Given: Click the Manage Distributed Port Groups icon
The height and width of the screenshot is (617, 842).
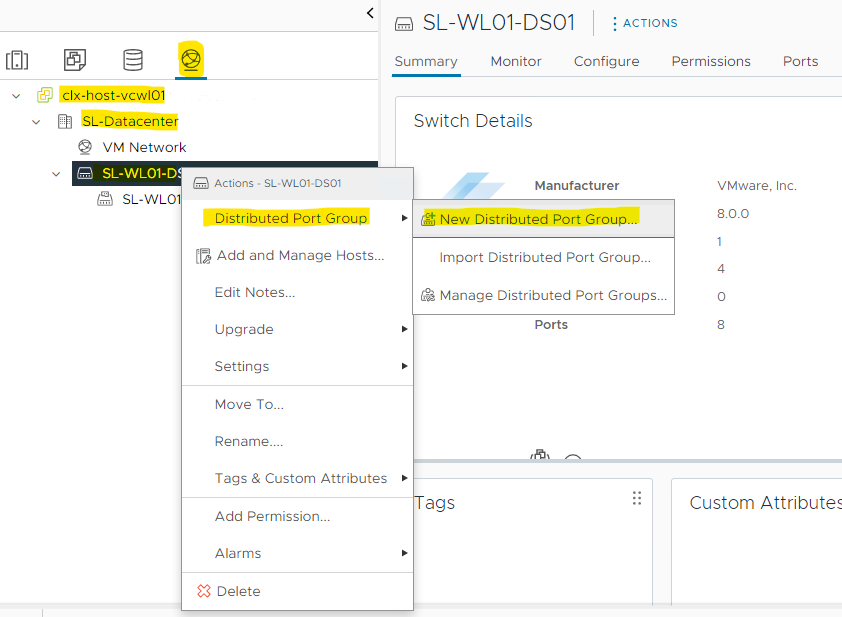Looking at the screenshot, I should (x=428, y=295).
